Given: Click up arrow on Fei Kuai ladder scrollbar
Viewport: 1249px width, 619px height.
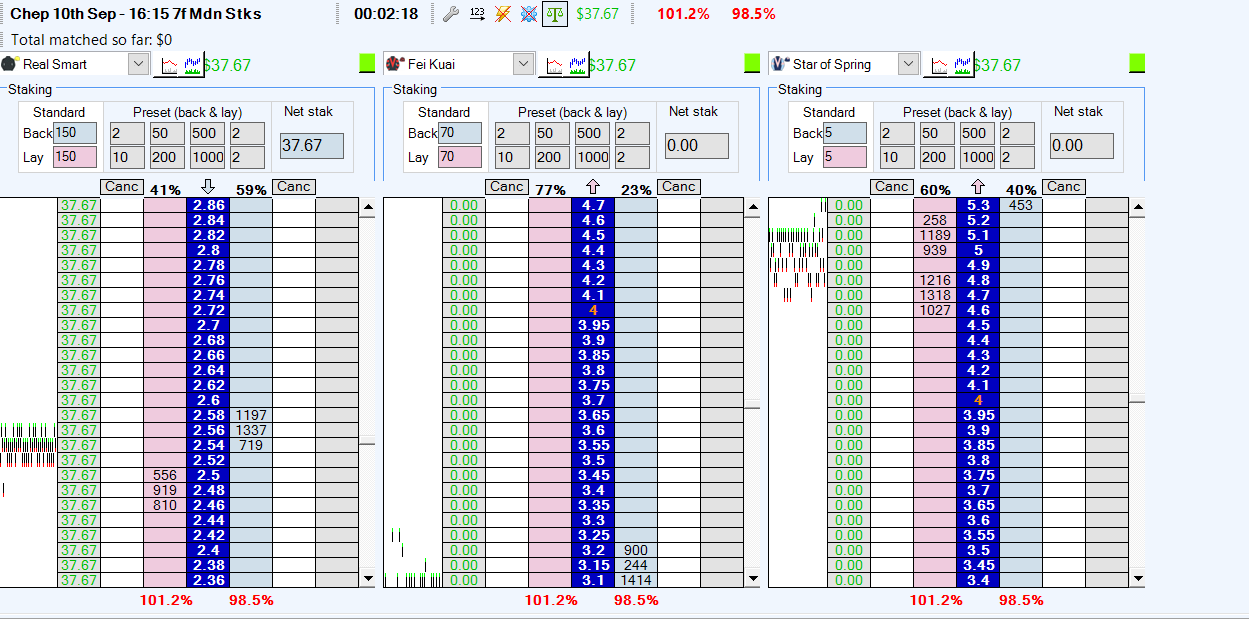Looking at the screenshot, I should pyautogui.click(x=752, y=207).
